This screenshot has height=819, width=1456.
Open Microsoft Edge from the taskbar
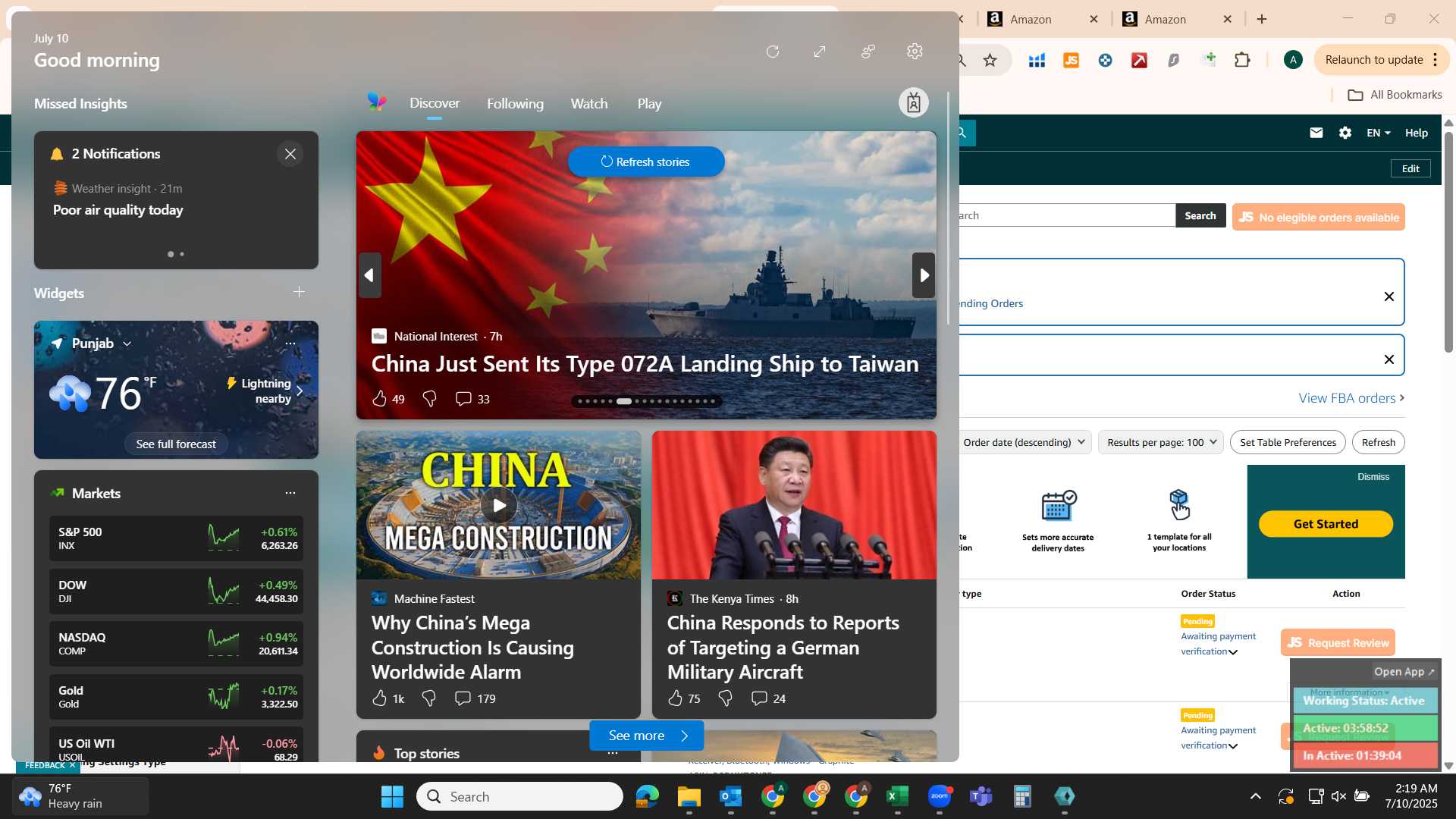(x=648, y=796)
